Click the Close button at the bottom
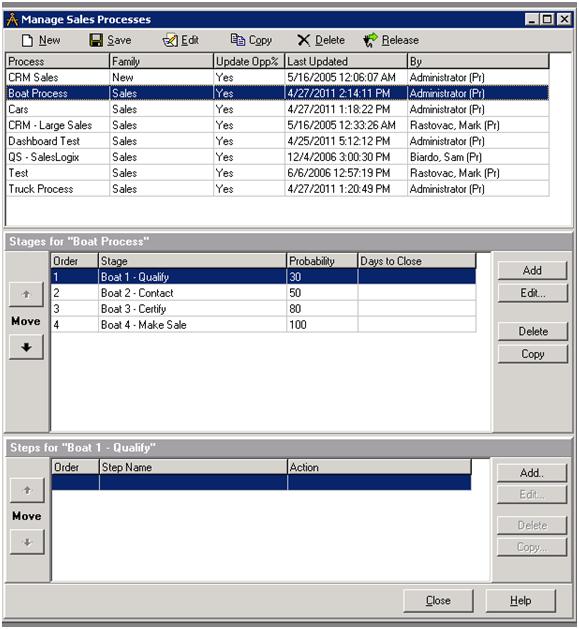Image resolution: width=579 pixels, height=629 pixels. (438, 601)
